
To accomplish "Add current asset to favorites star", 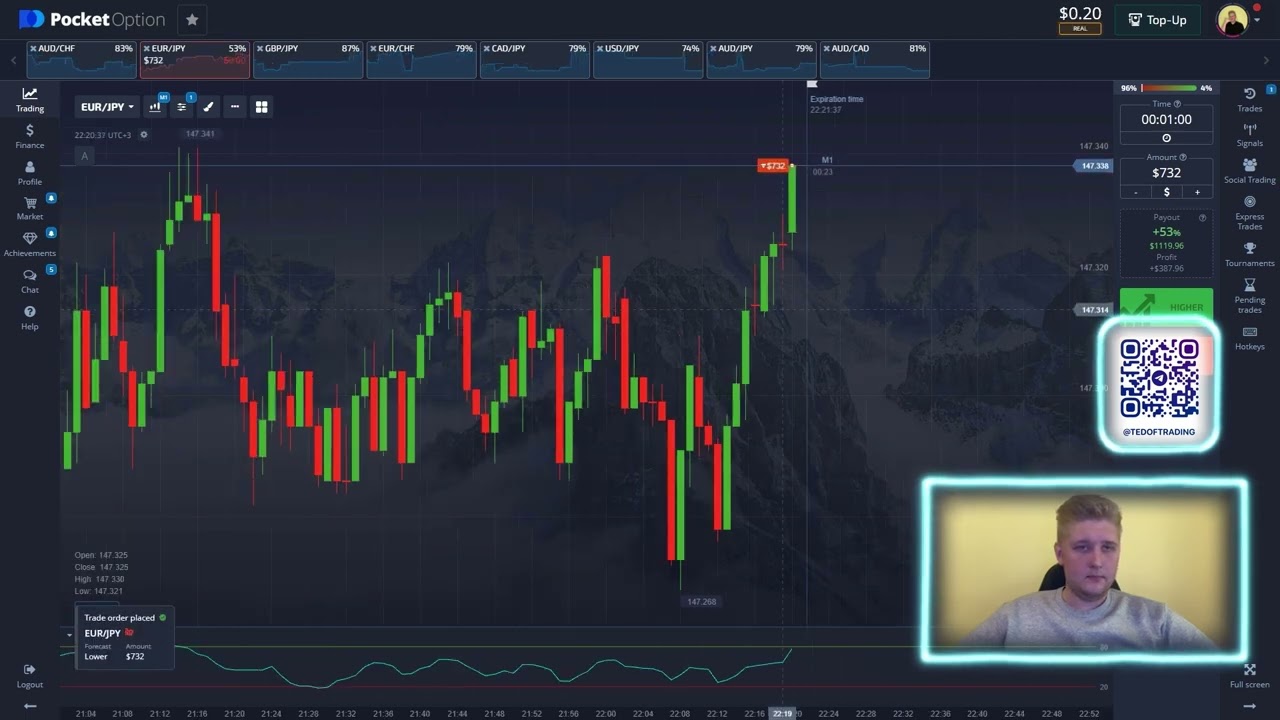I will [192, 19].
